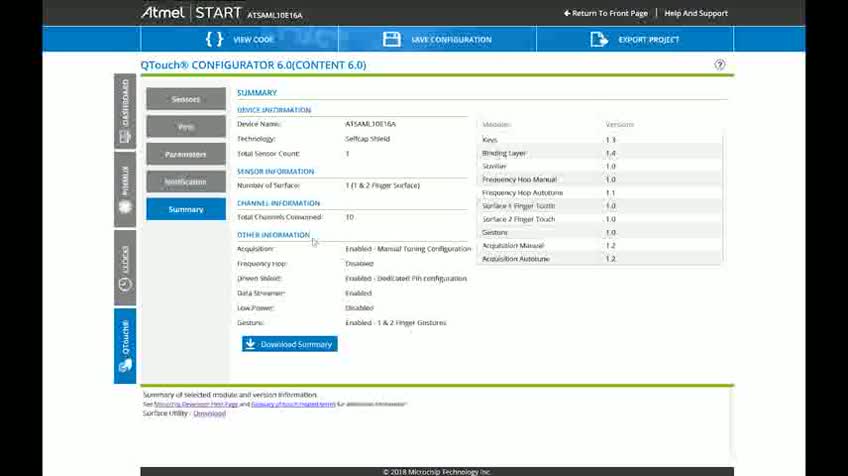
Task: Click Return To Front Page link
Action: point(605,13)
